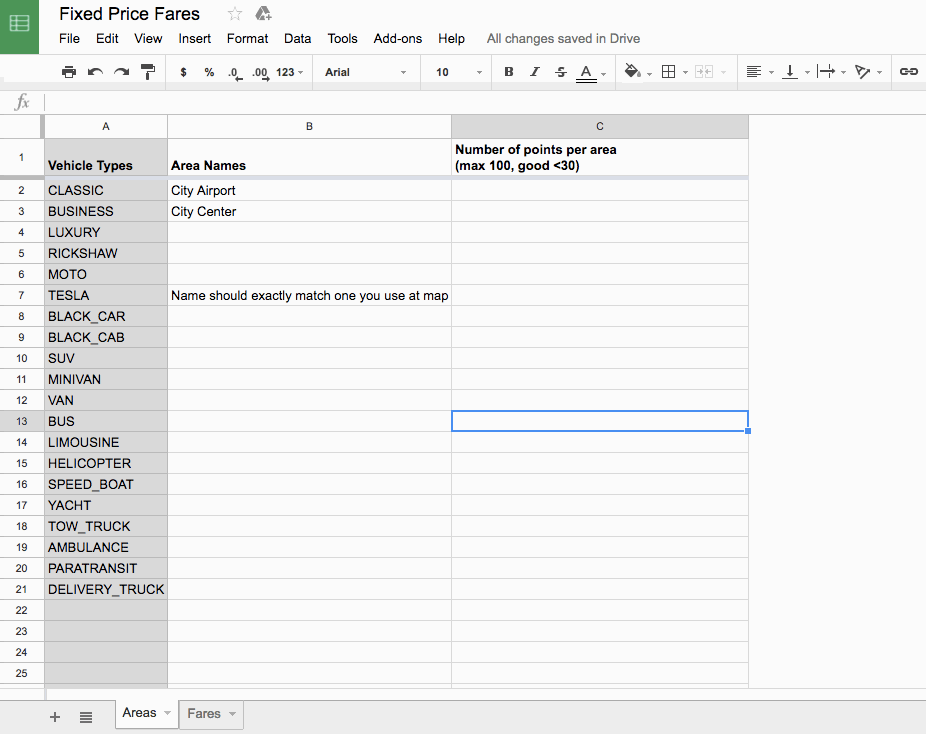
Task: Open the text color picker
Action: [586, 73]
